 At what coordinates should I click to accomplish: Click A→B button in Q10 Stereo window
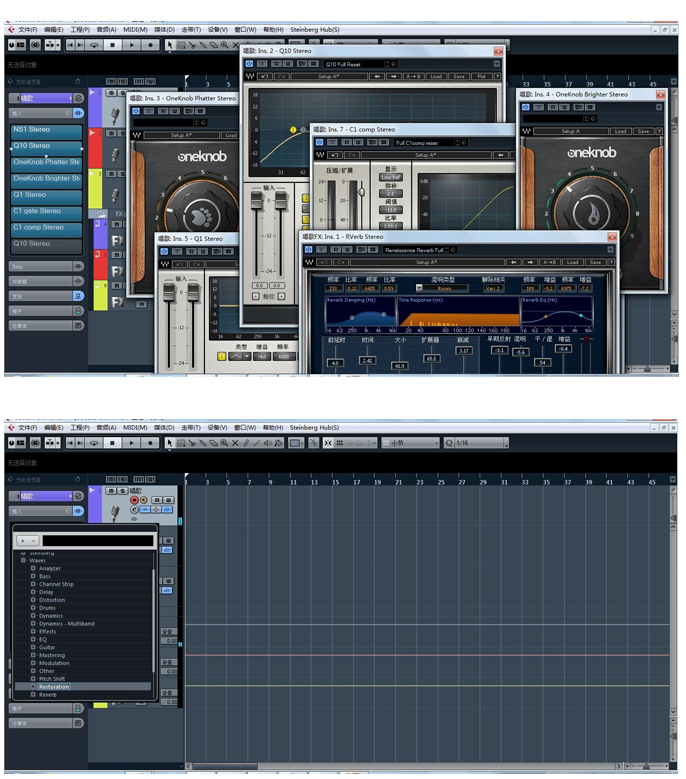pyautogui.click(x=413, y=76)
